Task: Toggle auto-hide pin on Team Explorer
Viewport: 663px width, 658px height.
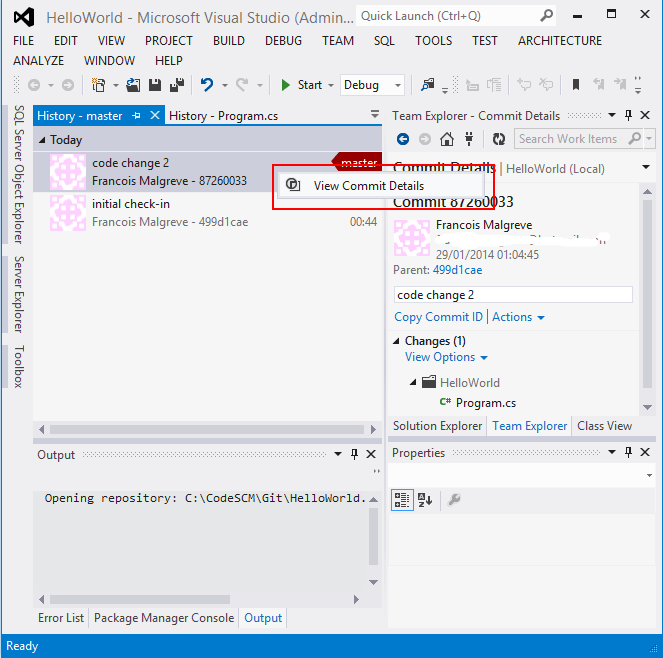Action: coord(628,115)
